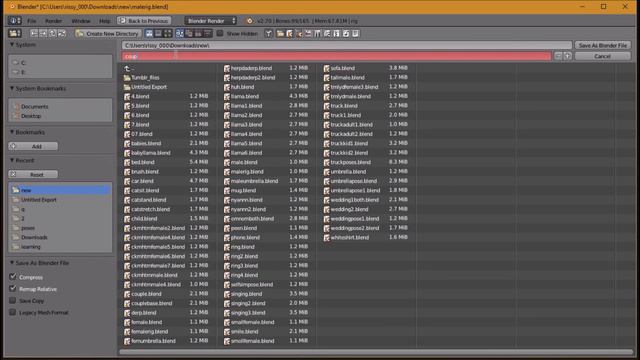Increment file name number plus button
Image resolution: width=640 pixels, height=360 pixels.
[567, 56]
